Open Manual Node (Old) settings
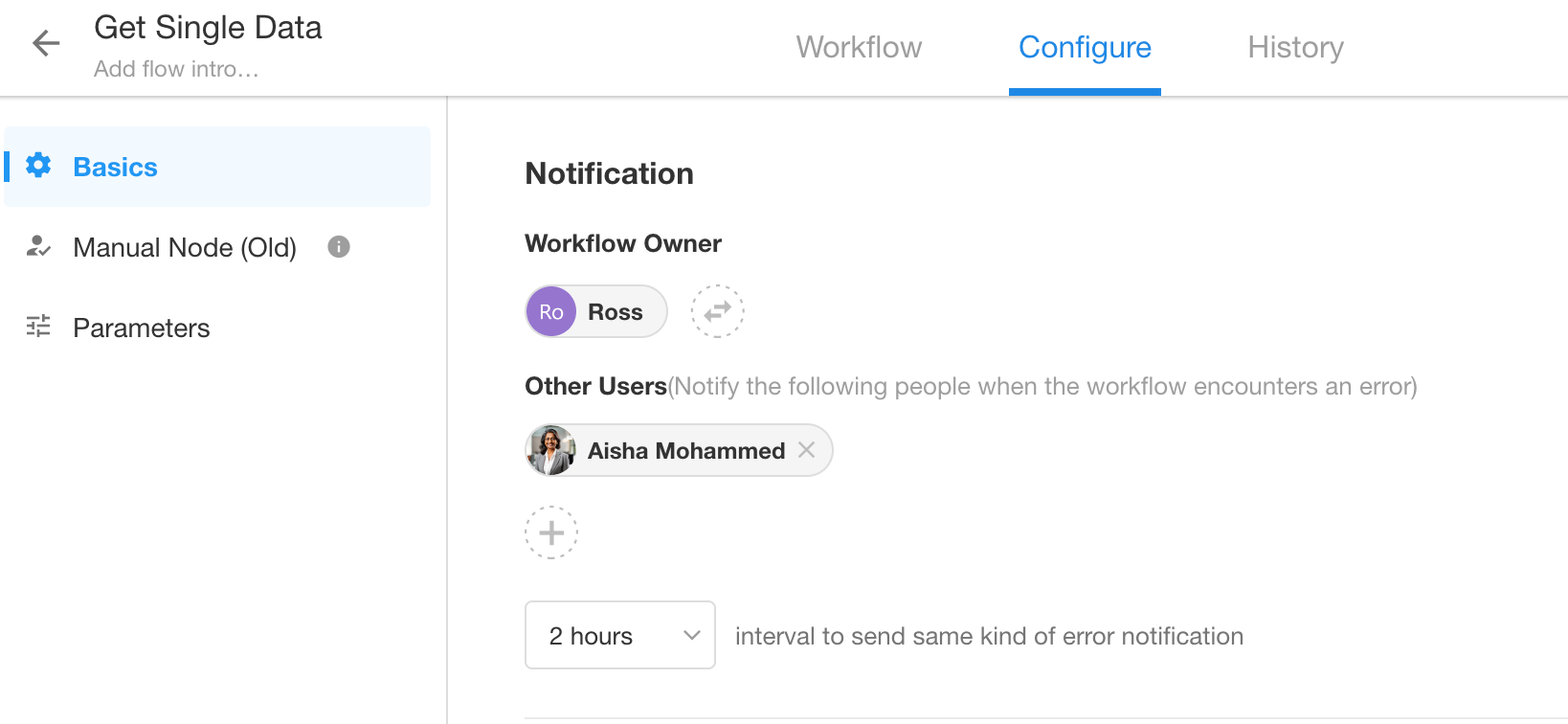Viewport: 1568px width, 724px height. tap(185, 247)
